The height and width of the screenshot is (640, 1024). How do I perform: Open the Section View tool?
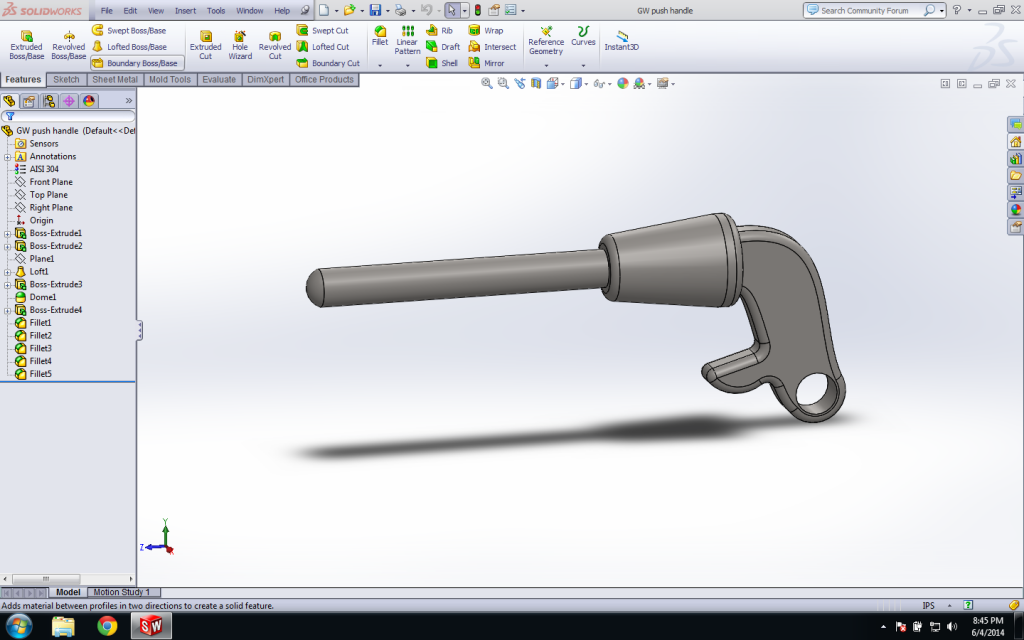click(x=537, y=84)
